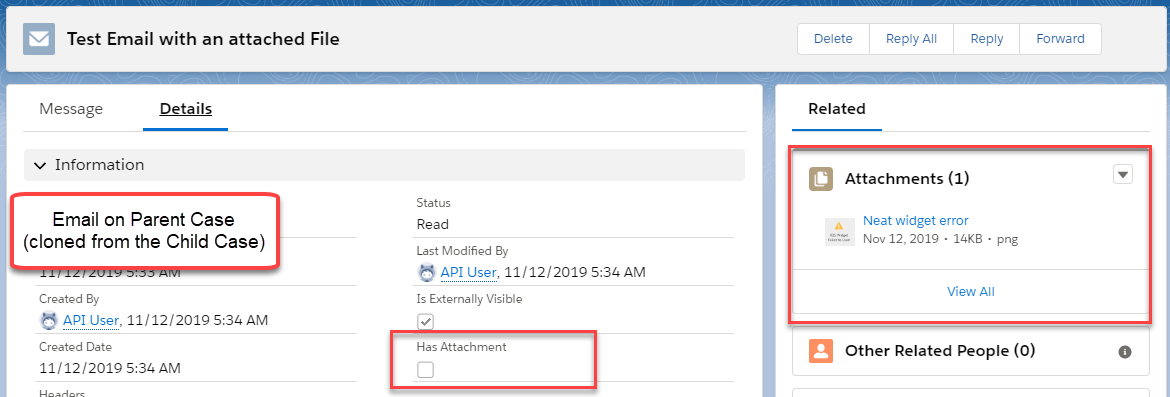1170x397 pixels.
Task: Click View All in Attachments
Action: coord(971,292)
